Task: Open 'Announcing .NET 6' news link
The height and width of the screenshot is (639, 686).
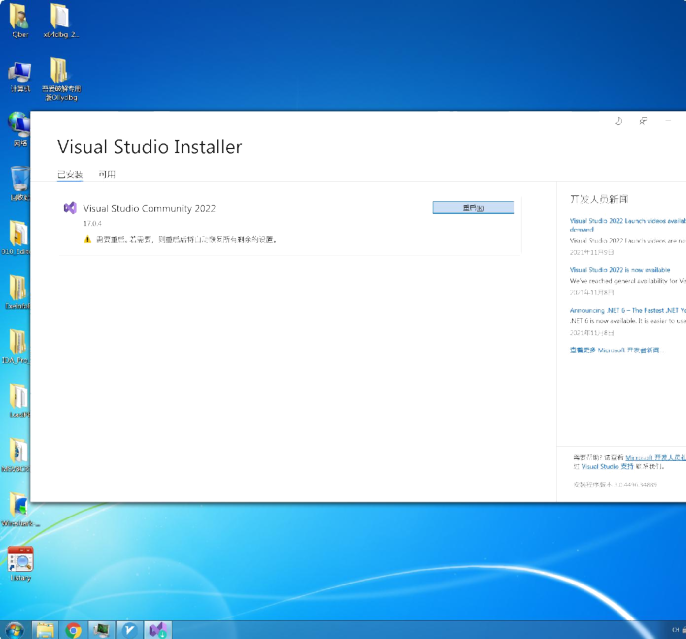Action: [627, 311]
